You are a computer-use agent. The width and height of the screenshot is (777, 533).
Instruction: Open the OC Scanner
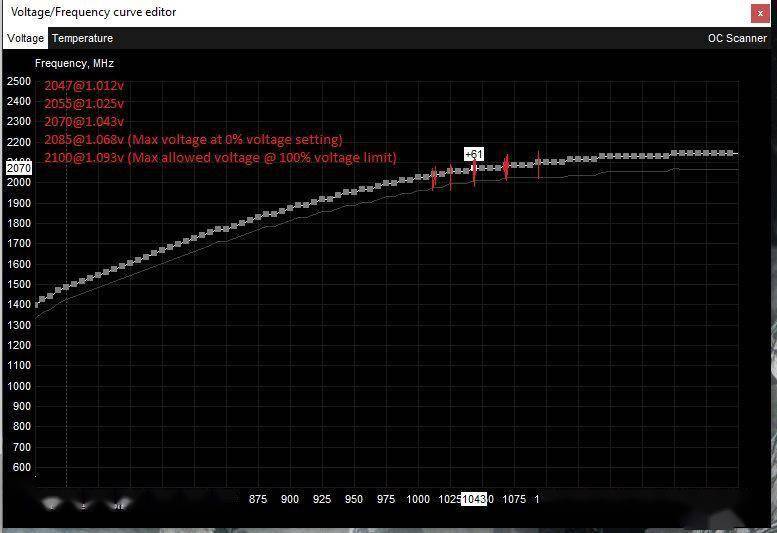click(737, 38)
